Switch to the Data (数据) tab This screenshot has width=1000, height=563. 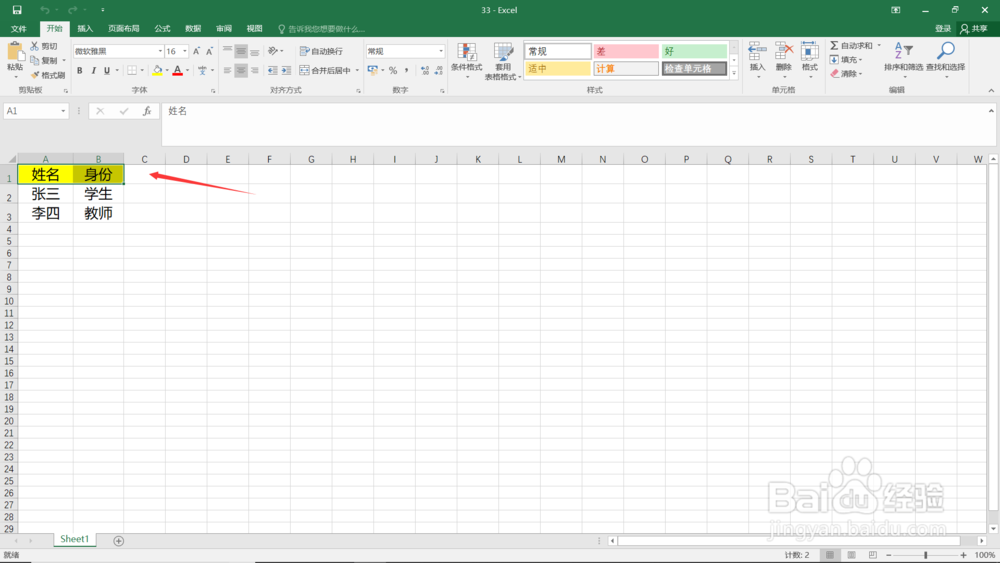point(193,29)
